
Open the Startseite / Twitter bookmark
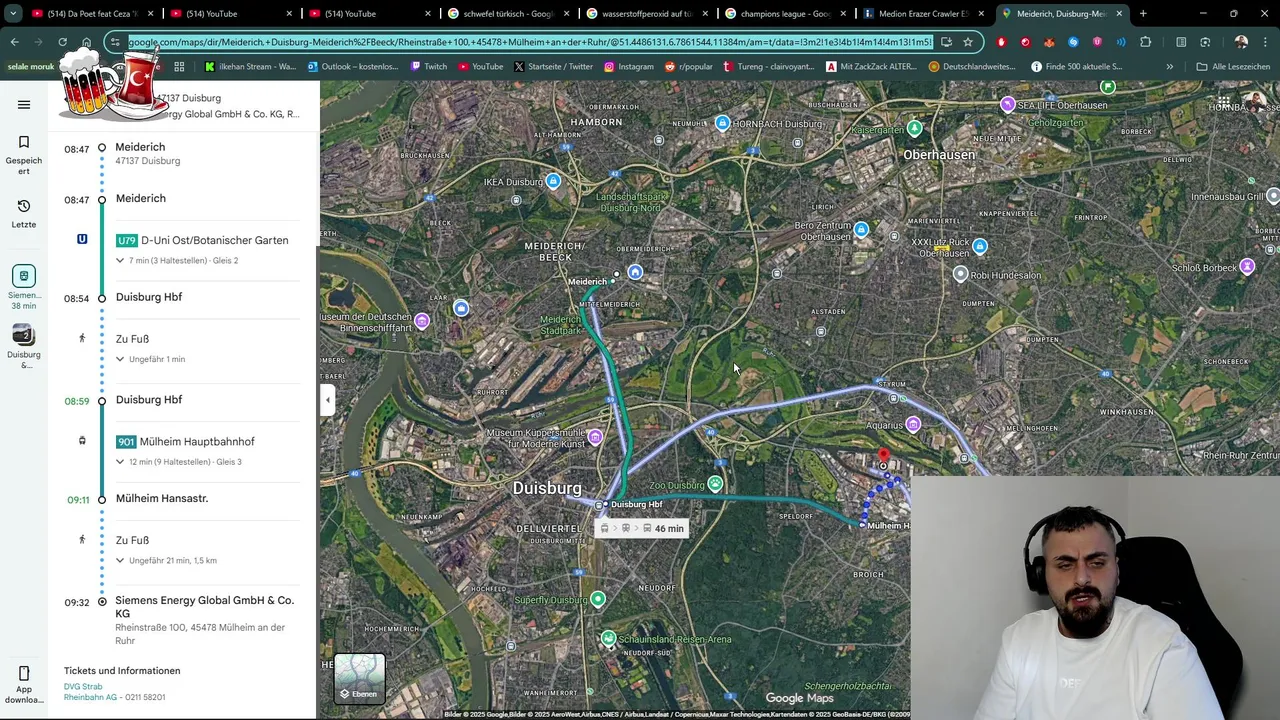pos(553,66)
